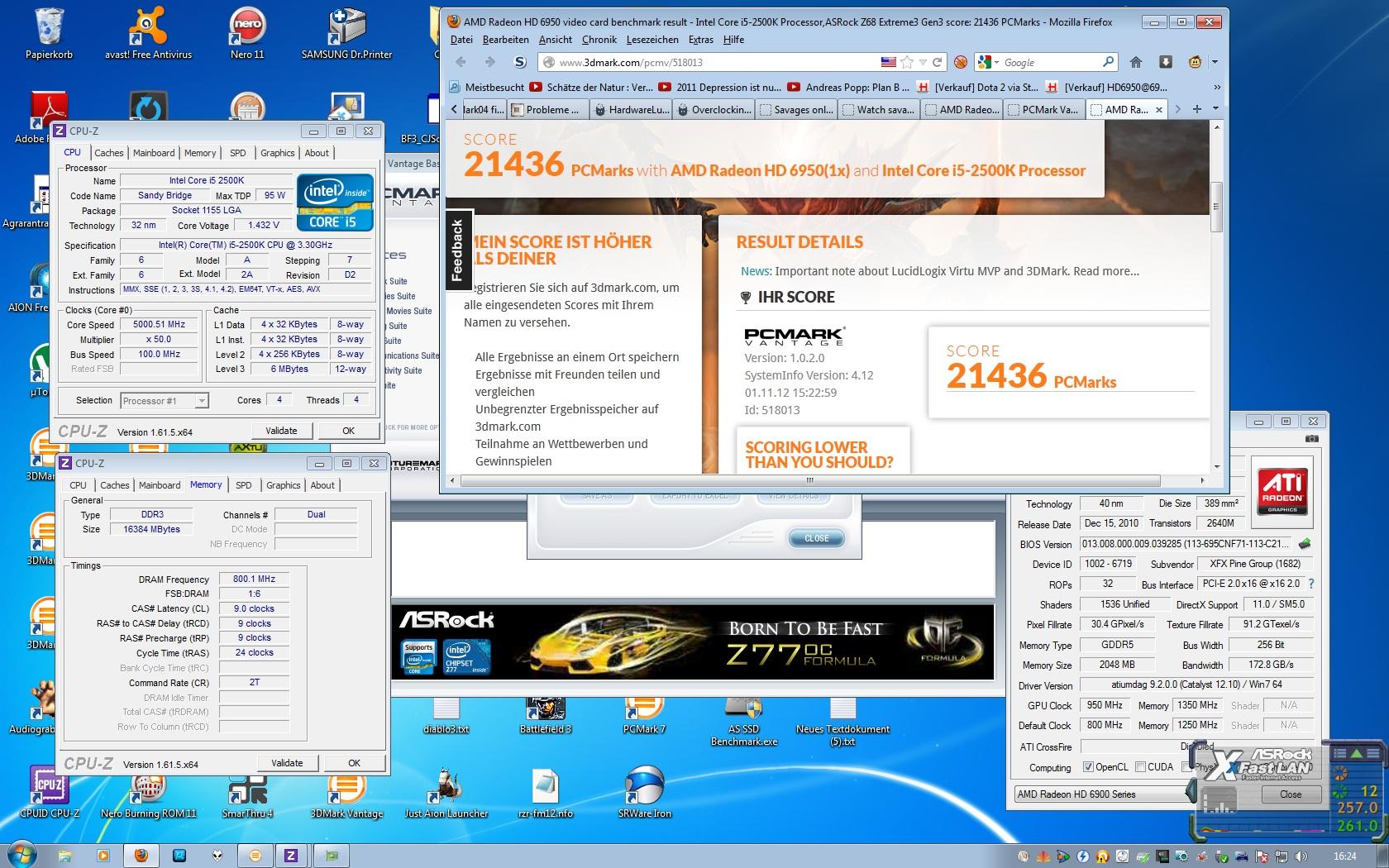Screen dimensions: 1389x868
Task: Open dropdown arrow next to monkey icon
Action: (x=1215, y=62)
